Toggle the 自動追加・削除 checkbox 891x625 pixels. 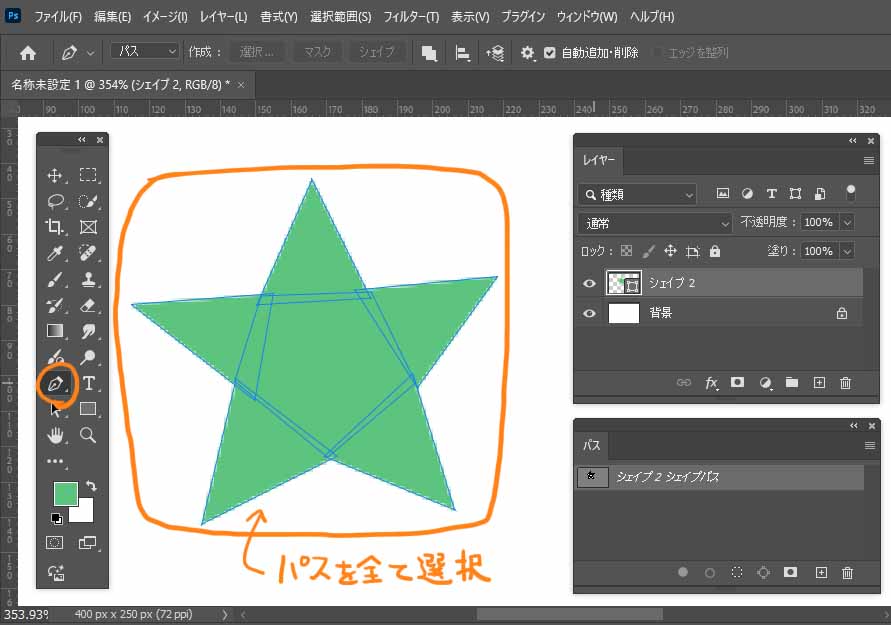[549, 52]
